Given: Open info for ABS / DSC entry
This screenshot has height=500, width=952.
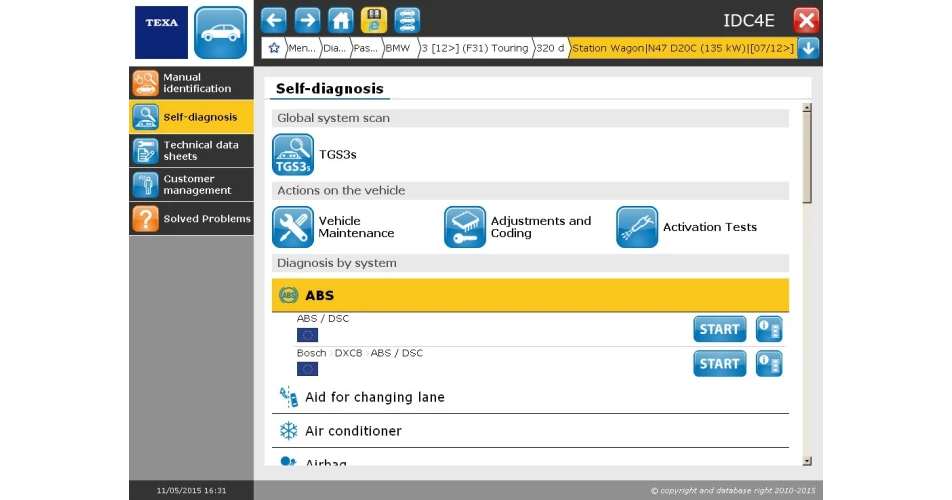Looking at the screenshot, I should coord(769,329).
